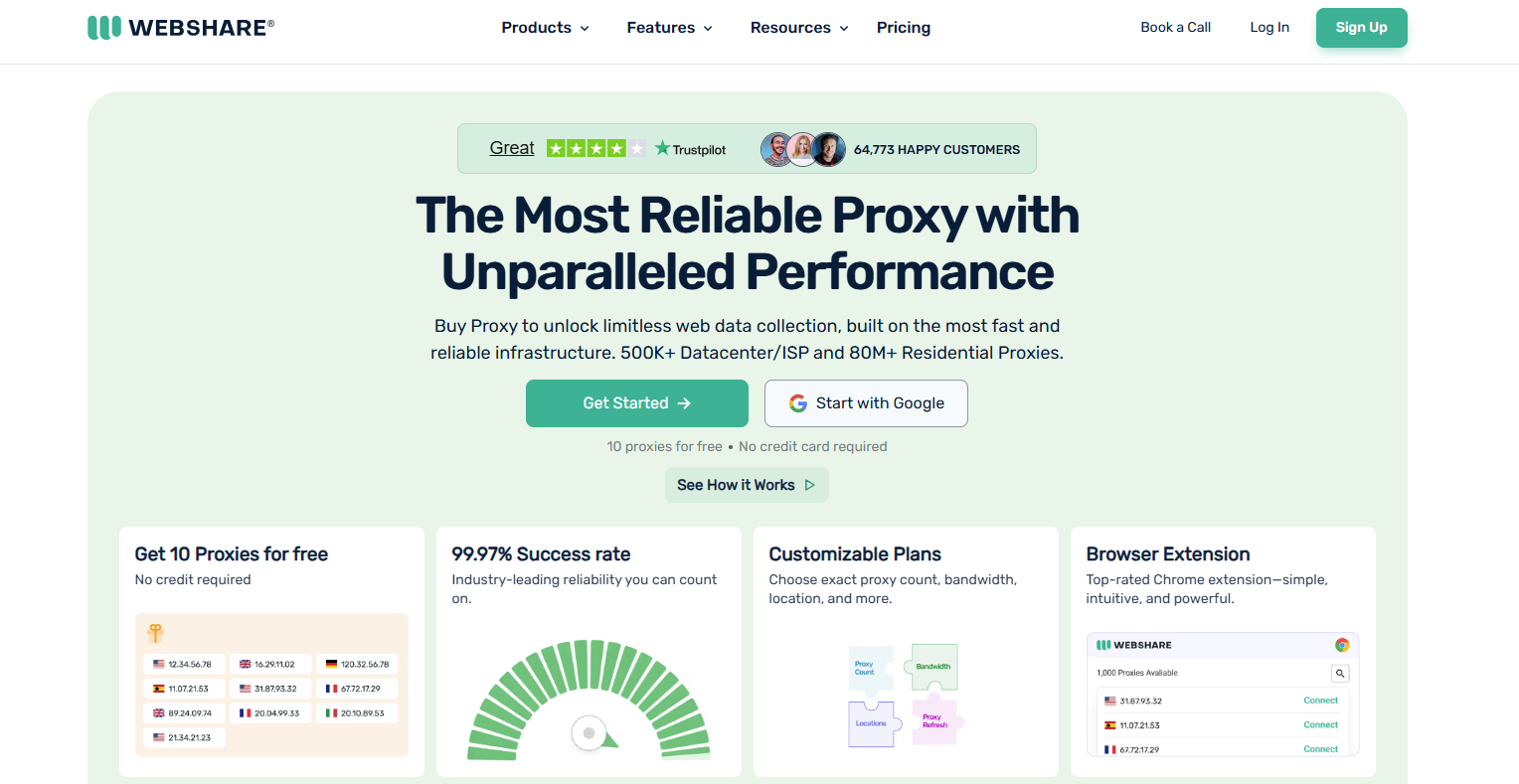
Task: Click the Proxy Refresh puzzle piece
Action: point(933,720)
